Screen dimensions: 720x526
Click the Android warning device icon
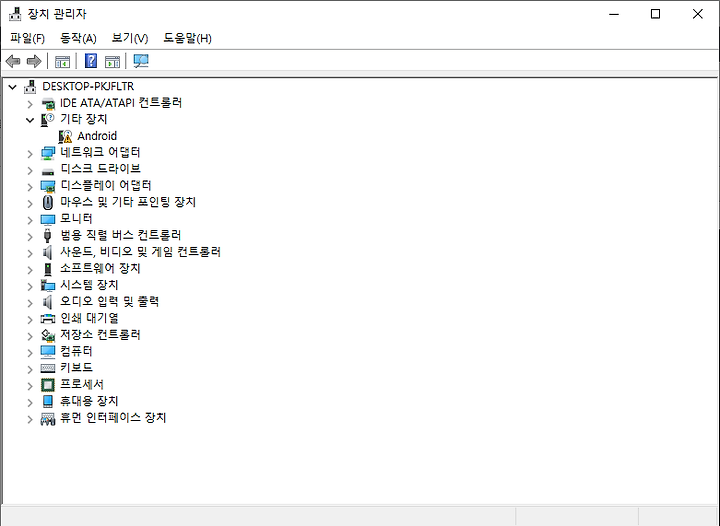coord(65,136)
